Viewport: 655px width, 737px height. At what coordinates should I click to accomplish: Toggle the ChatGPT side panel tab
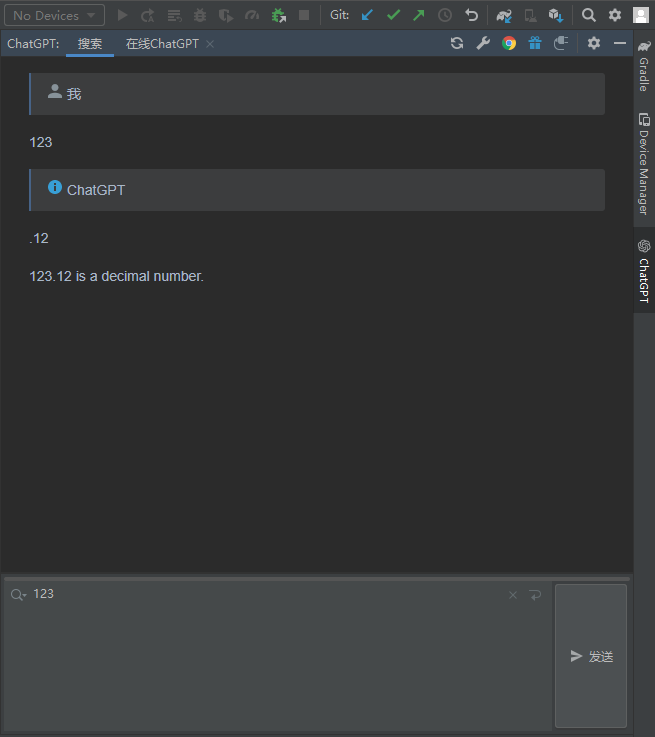(x=644, y=272)
